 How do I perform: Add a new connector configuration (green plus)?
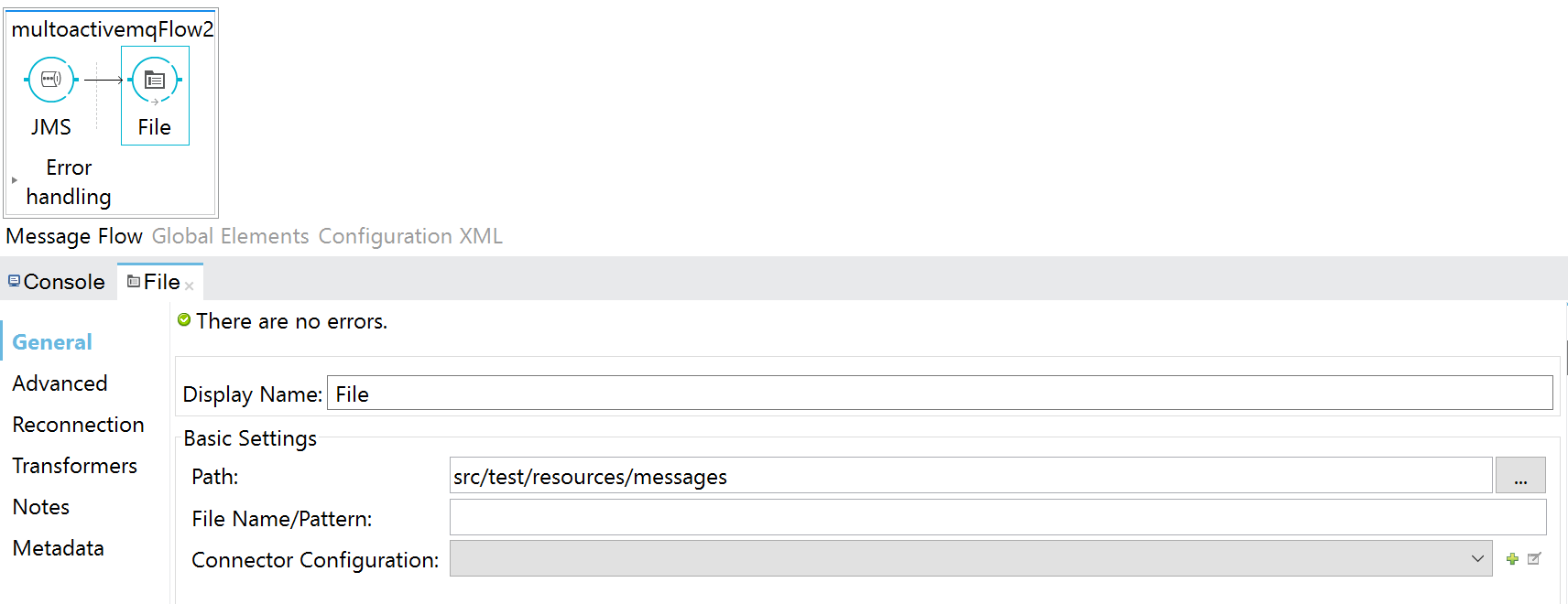(x=1512, y=559)
